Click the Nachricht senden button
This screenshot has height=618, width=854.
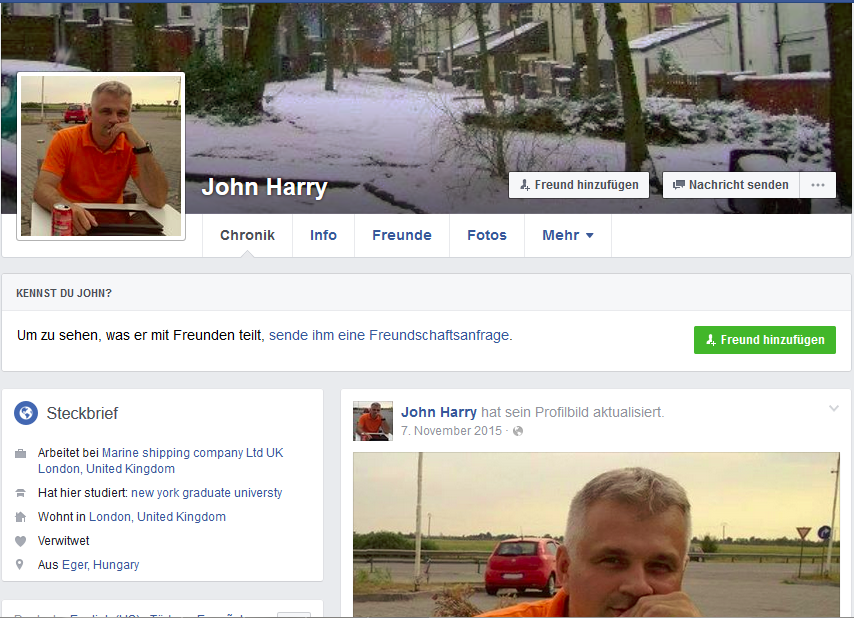731,185
